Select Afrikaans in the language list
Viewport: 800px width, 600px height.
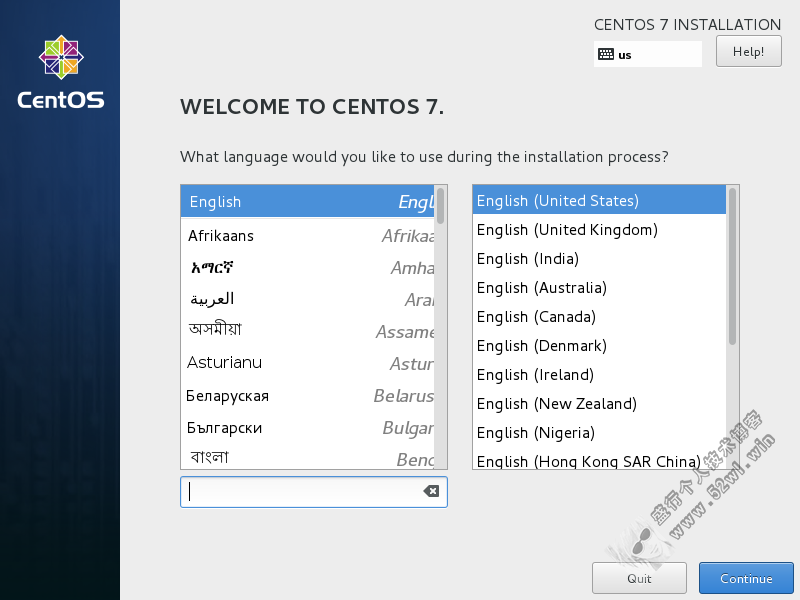click(308, 236)
